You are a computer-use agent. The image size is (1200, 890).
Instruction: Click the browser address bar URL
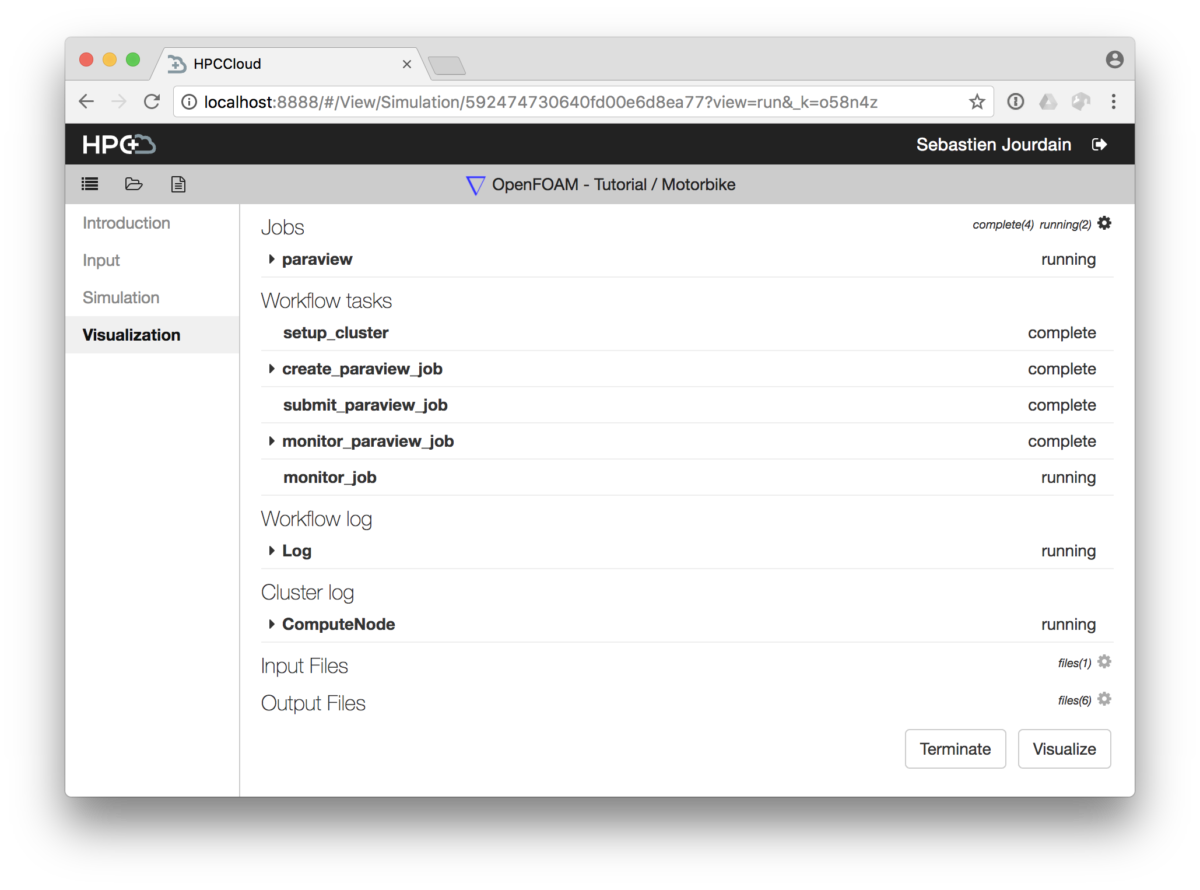[540, 102]
